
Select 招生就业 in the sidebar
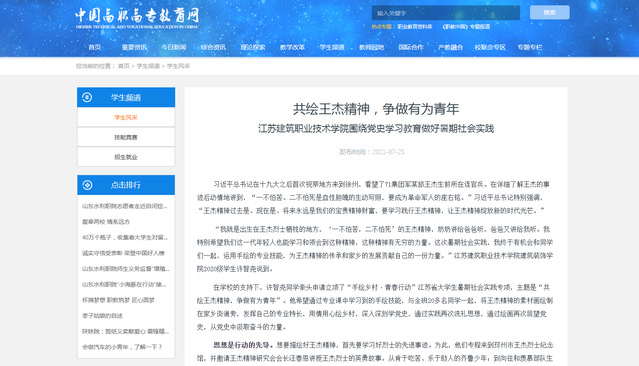click(126, 157)
